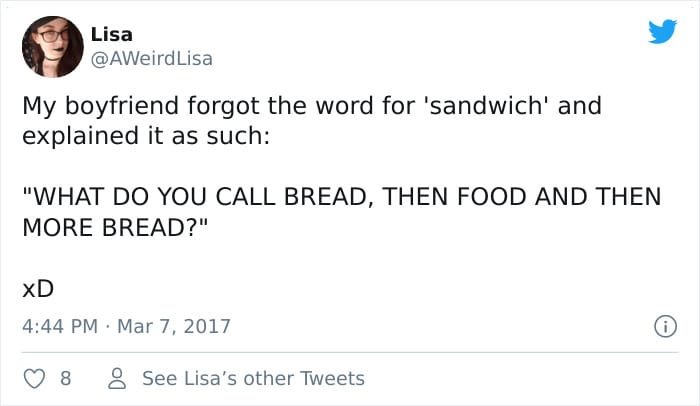Screen dimensions: 700x406
Task: Open Lisa's round profile picture
Action: tap(52, 47)
